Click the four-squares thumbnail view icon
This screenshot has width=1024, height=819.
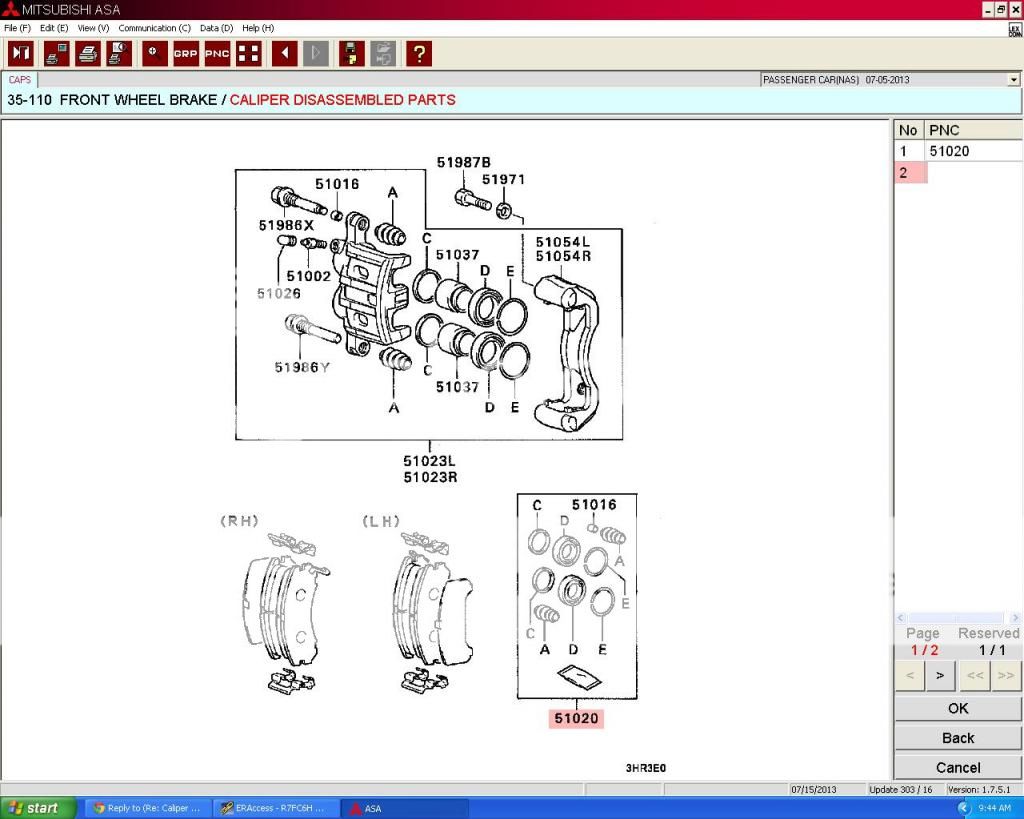point(248,53)
